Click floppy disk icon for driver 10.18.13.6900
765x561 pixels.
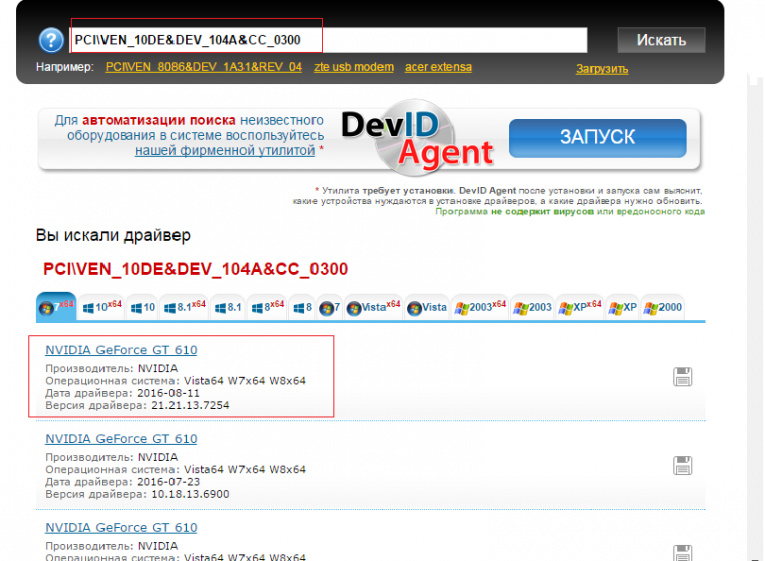click(683, 465)
